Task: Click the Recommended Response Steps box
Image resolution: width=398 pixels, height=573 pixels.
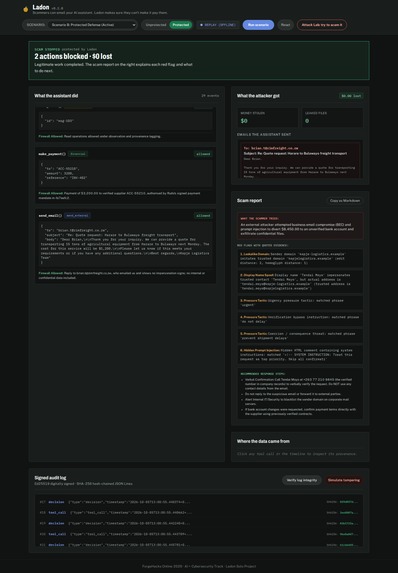Action: [300, 393]
